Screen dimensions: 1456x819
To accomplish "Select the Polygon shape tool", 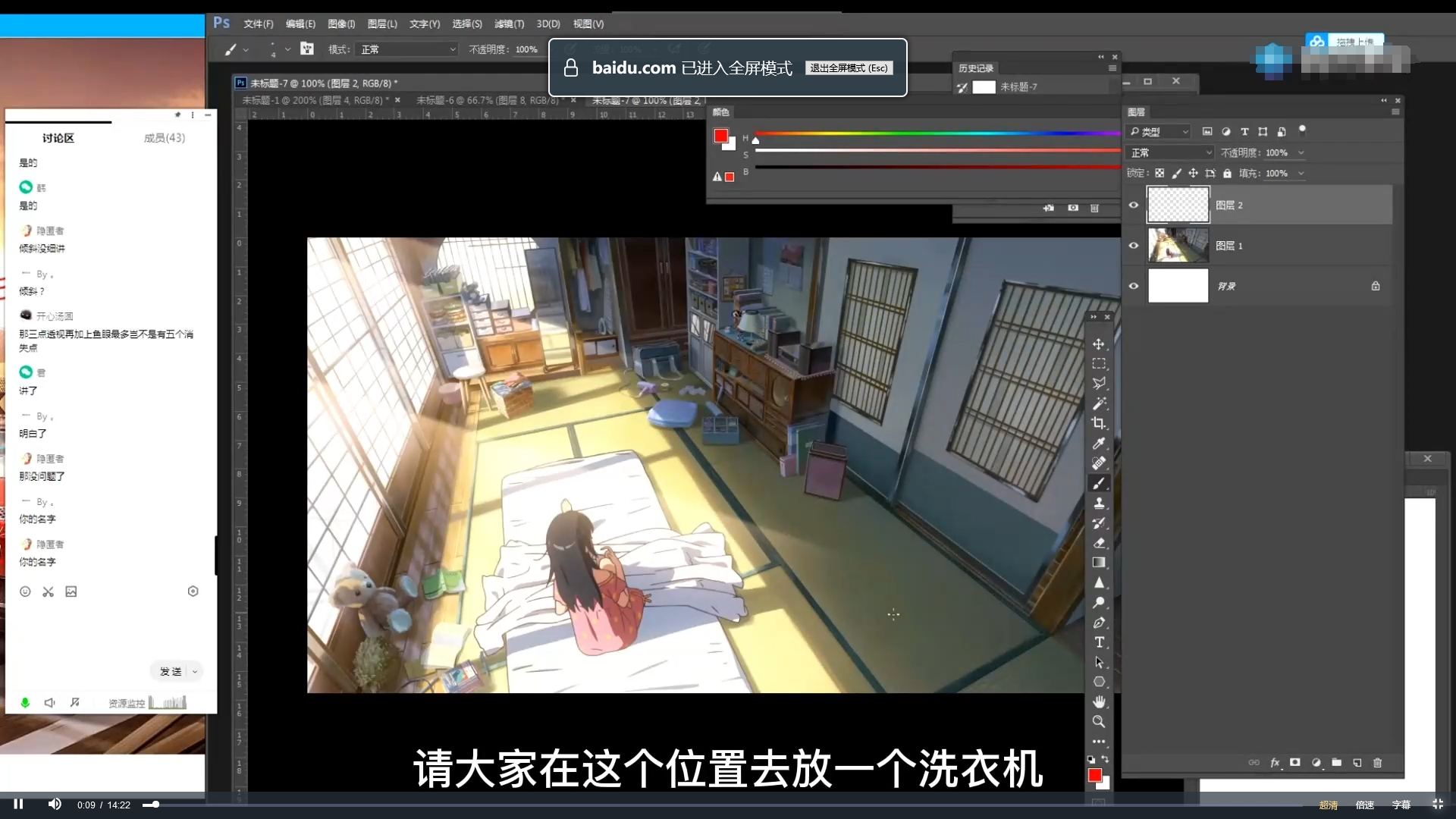I will coord(1098,682).
